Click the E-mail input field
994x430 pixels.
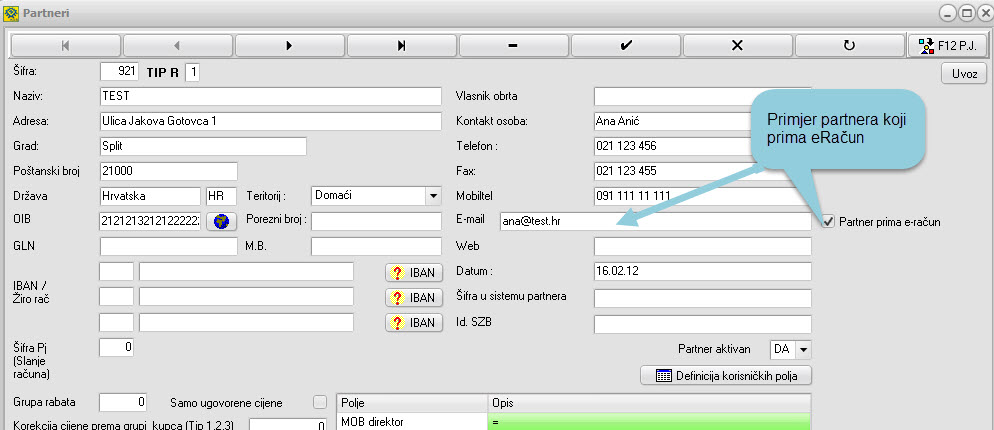pyautogui.click(x=702, y=222)
